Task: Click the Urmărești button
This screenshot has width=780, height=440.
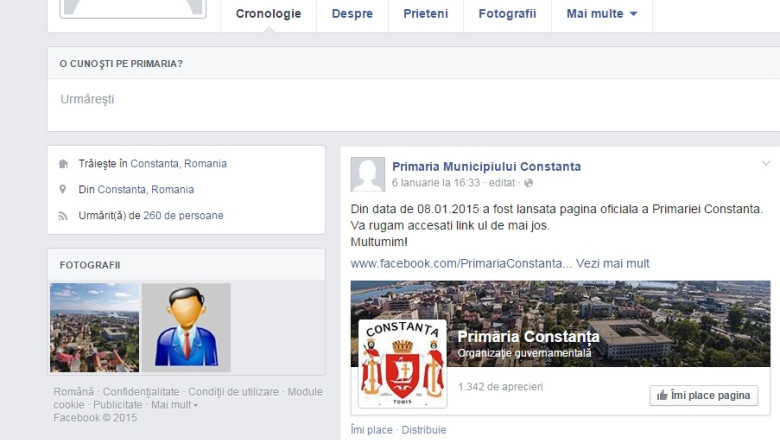Action: click(88, 99)
